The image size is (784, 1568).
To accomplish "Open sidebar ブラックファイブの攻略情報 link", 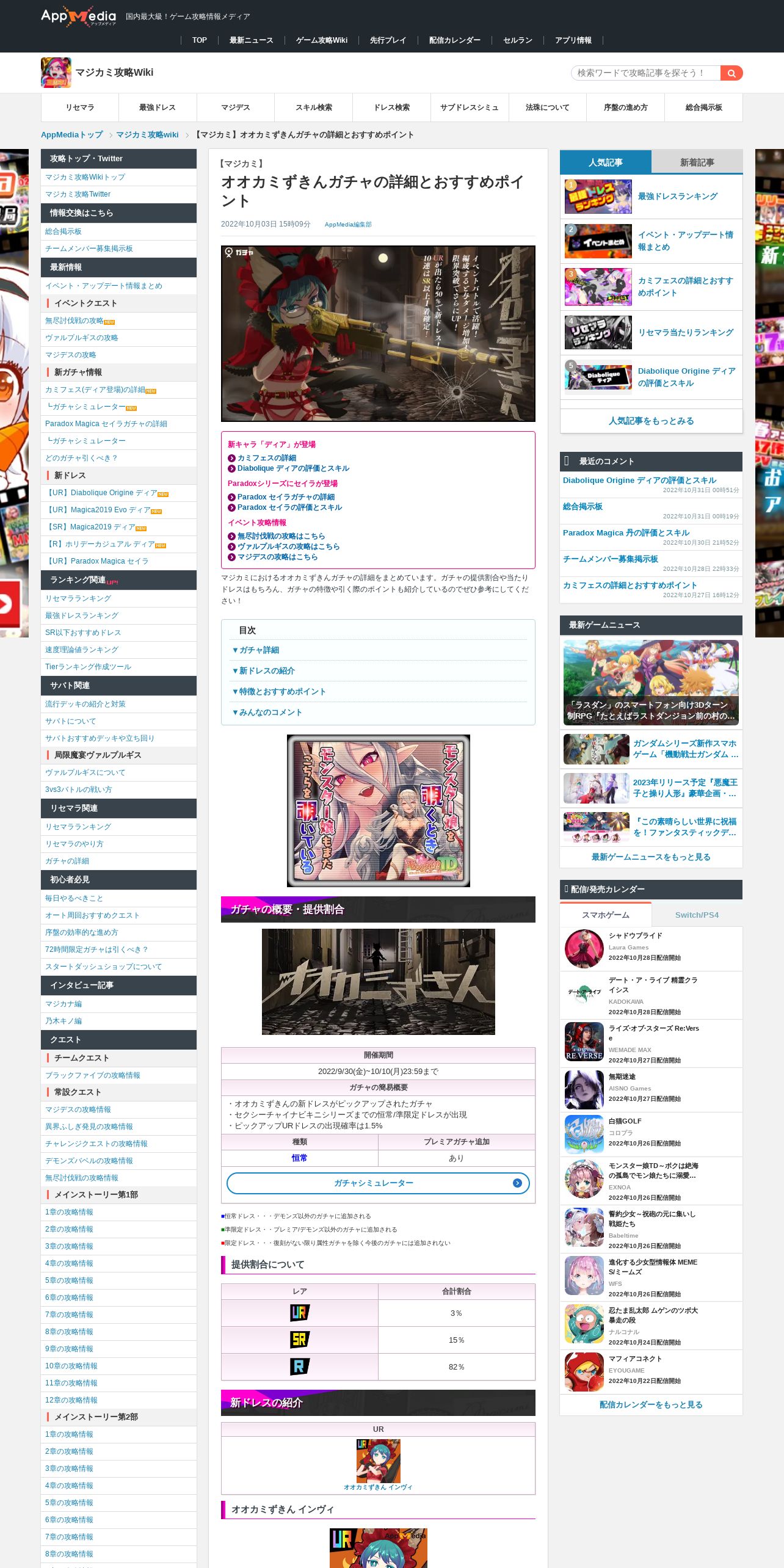I will click(93, 1075).
